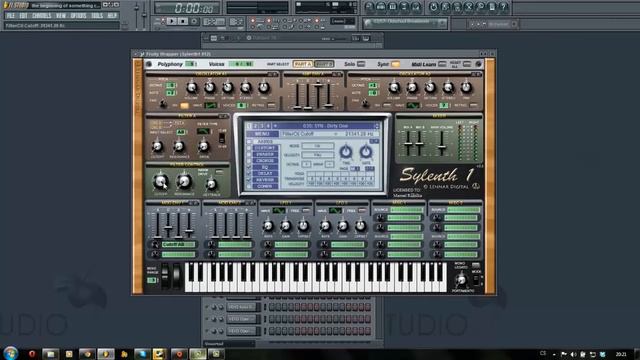The image size is (640, 360).
Task: Click the pitch bend wheel
Action: click(x=165, y=276)
